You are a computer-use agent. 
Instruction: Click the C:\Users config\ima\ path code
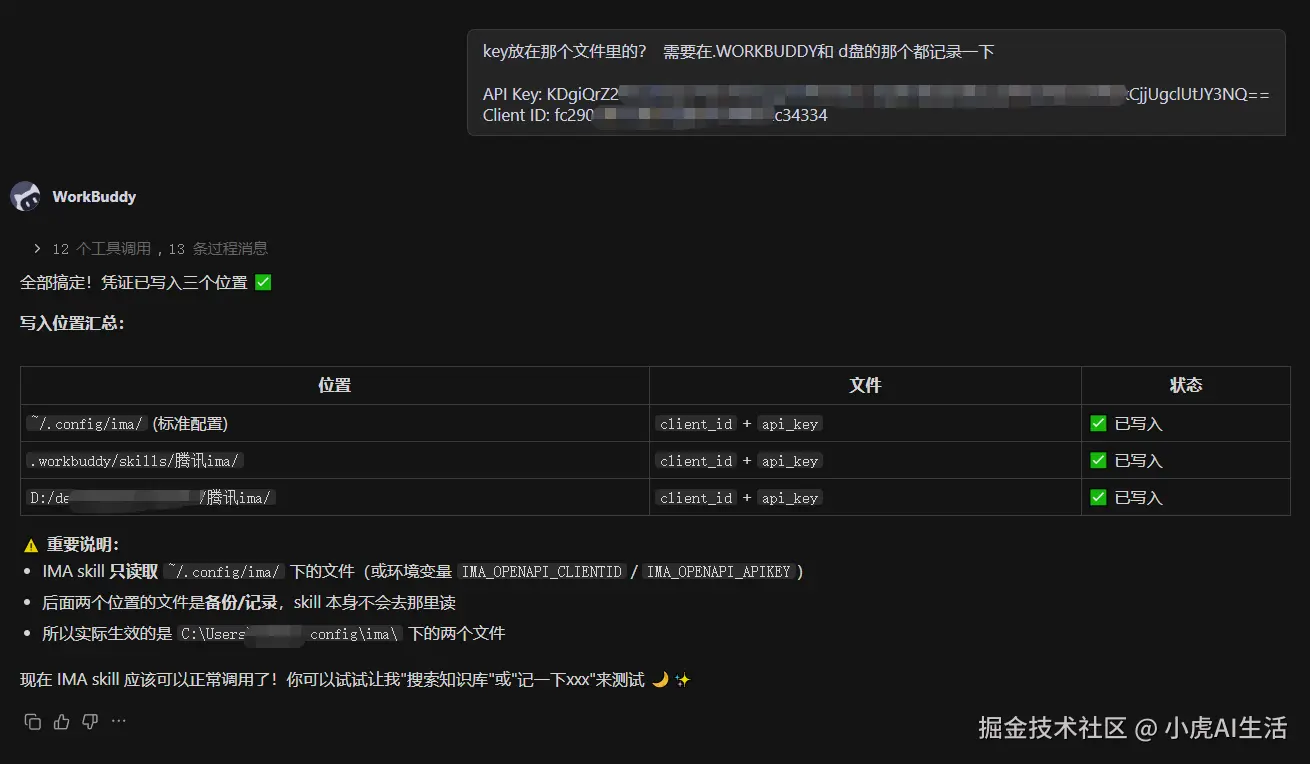tap(290, 634)
